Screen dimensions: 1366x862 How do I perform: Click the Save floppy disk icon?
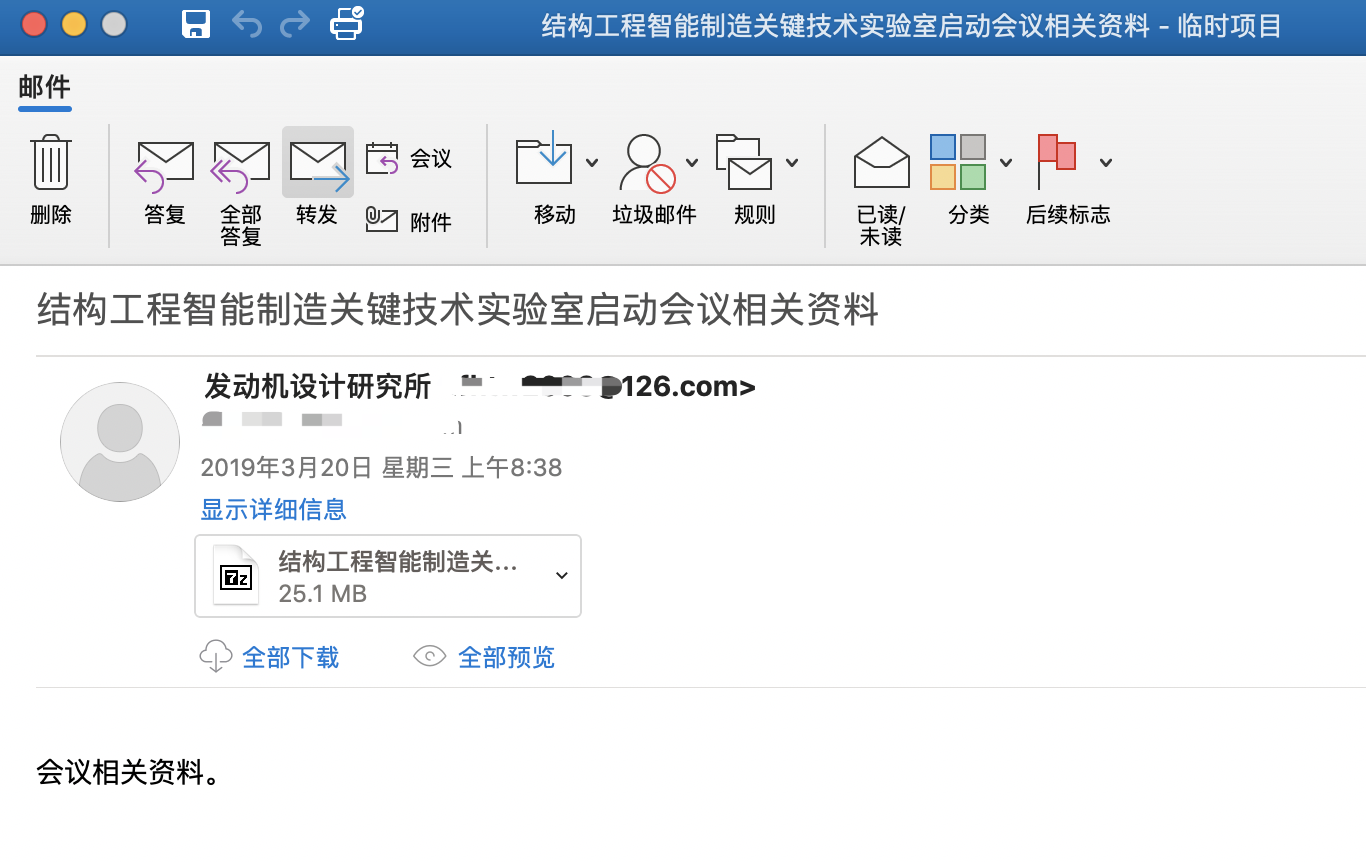click(x=196, y=24)
